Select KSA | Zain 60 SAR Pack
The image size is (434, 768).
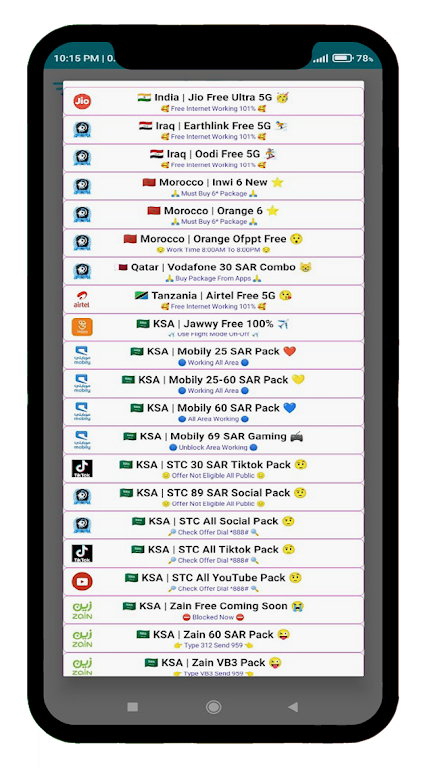click(214, 639)
